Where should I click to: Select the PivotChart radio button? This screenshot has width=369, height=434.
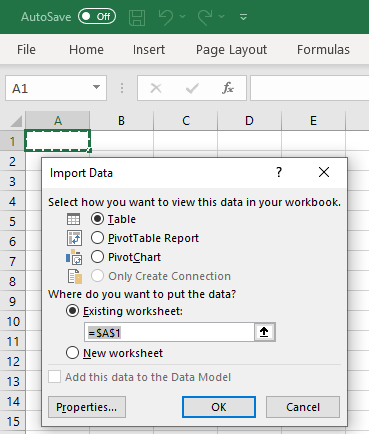97,257
